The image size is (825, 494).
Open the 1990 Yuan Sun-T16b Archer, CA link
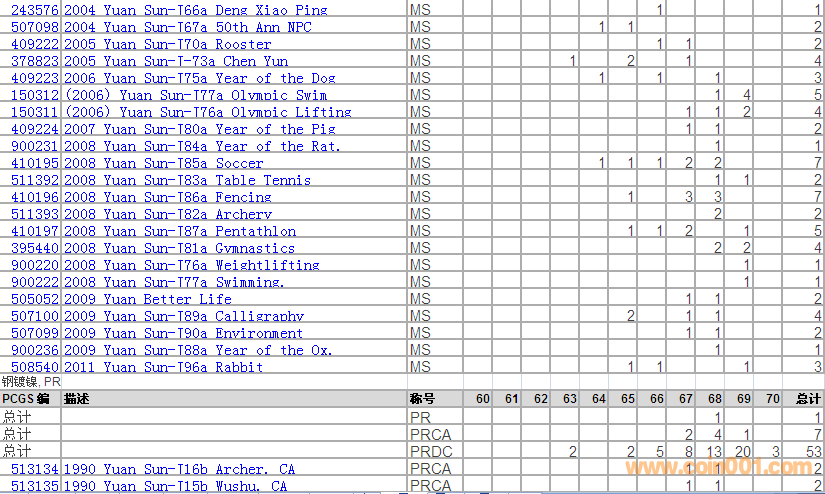click(x=180, y=469)
